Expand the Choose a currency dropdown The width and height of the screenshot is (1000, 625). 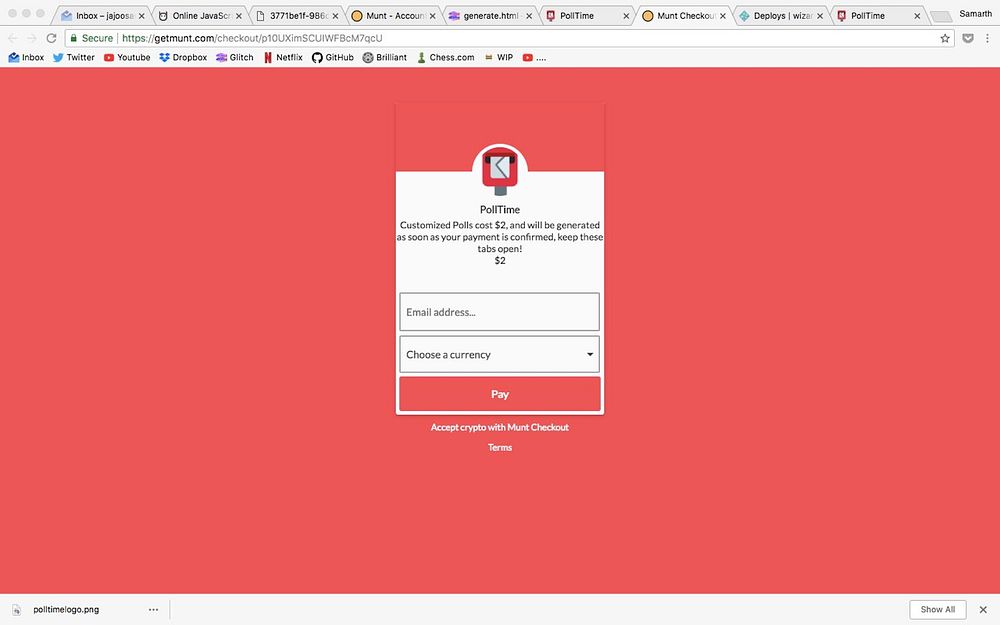coord(499,355)
